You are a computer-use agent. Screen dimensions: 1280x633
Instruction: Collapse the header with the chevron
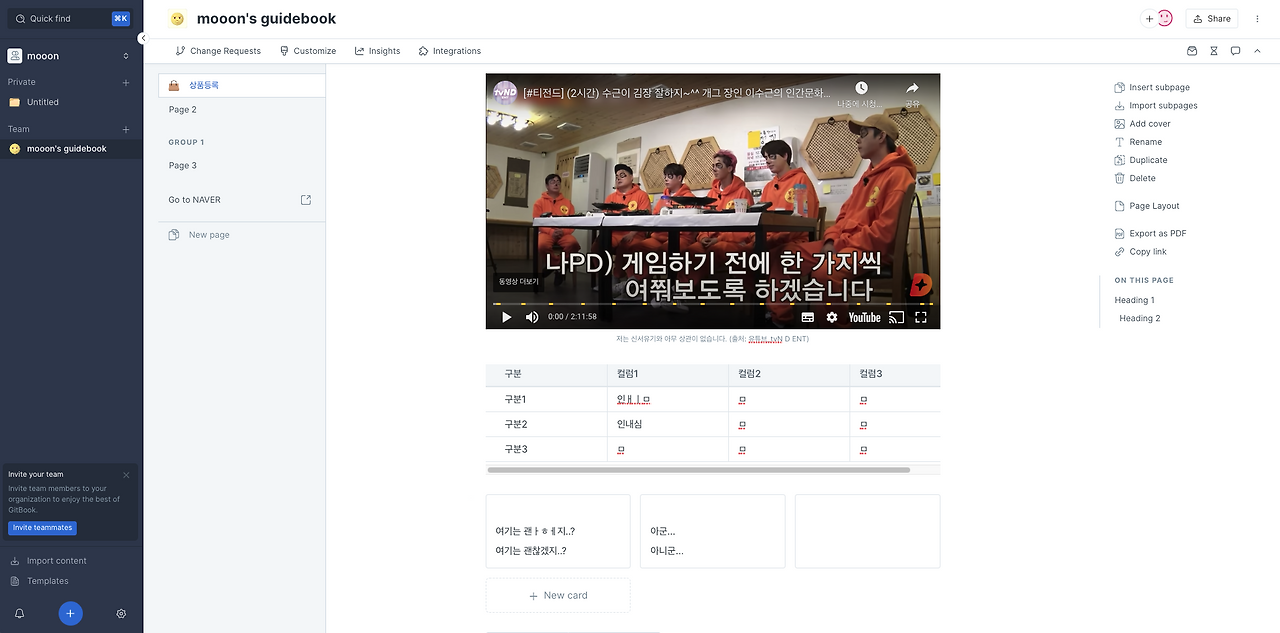coord(1258,51)
